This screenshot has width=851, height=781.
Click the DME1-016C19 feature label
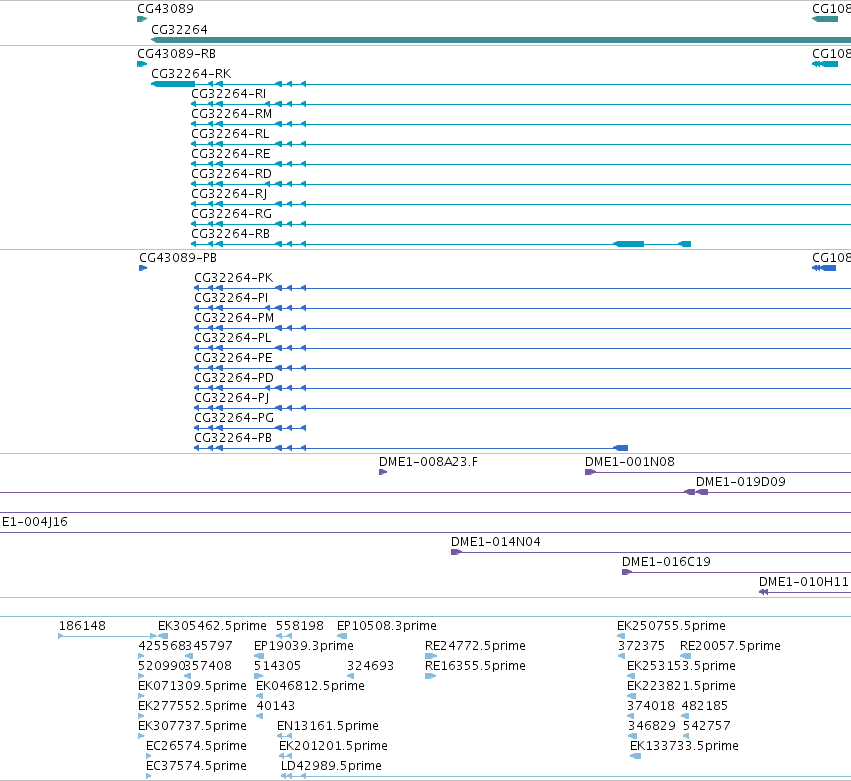click(x=666, y=562)
